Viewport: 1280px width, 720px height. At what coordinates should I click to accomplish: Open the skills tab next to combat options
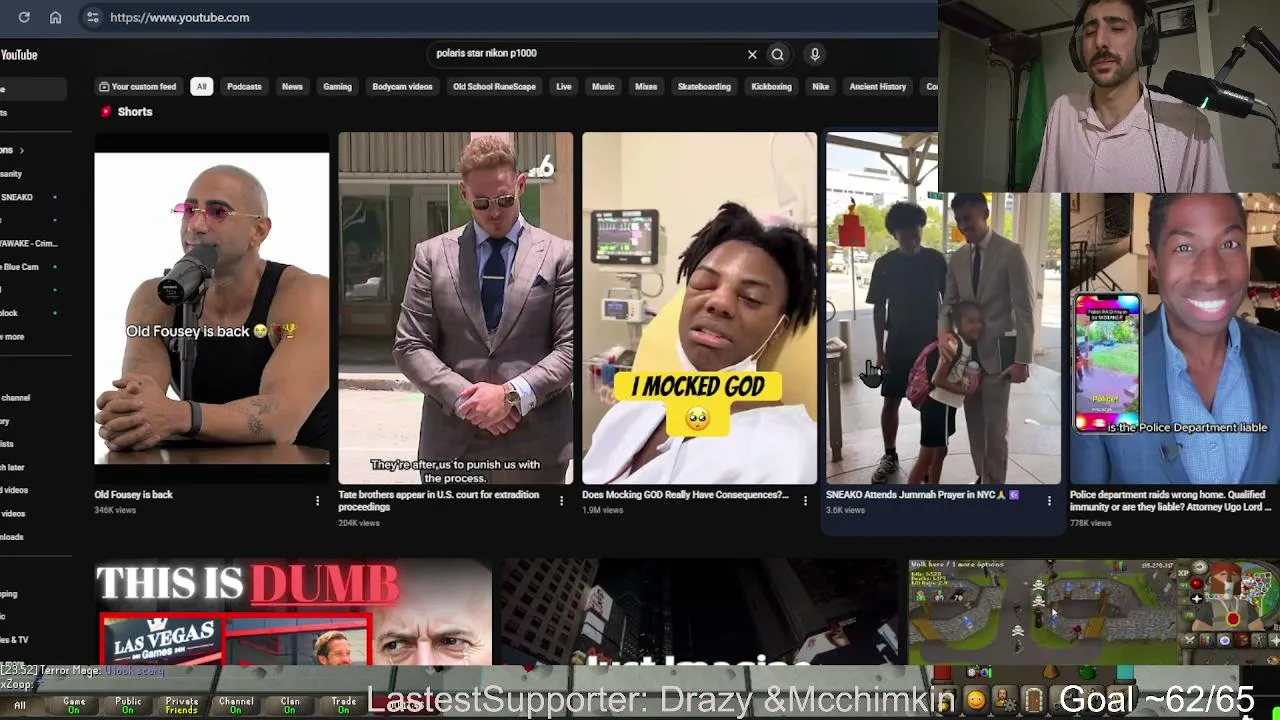click(x=1207, y=640)
